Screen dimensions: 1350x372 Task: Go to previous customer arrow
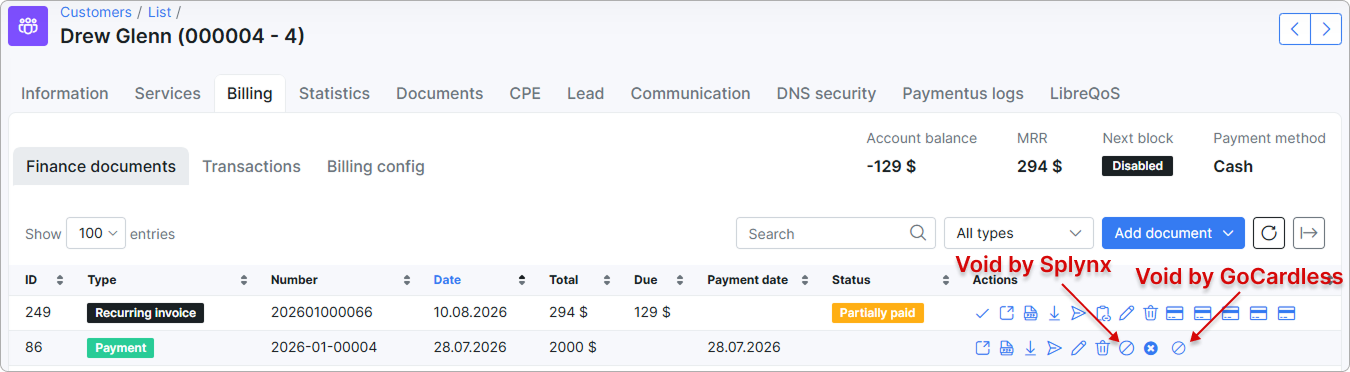(x=1295, y=29)
